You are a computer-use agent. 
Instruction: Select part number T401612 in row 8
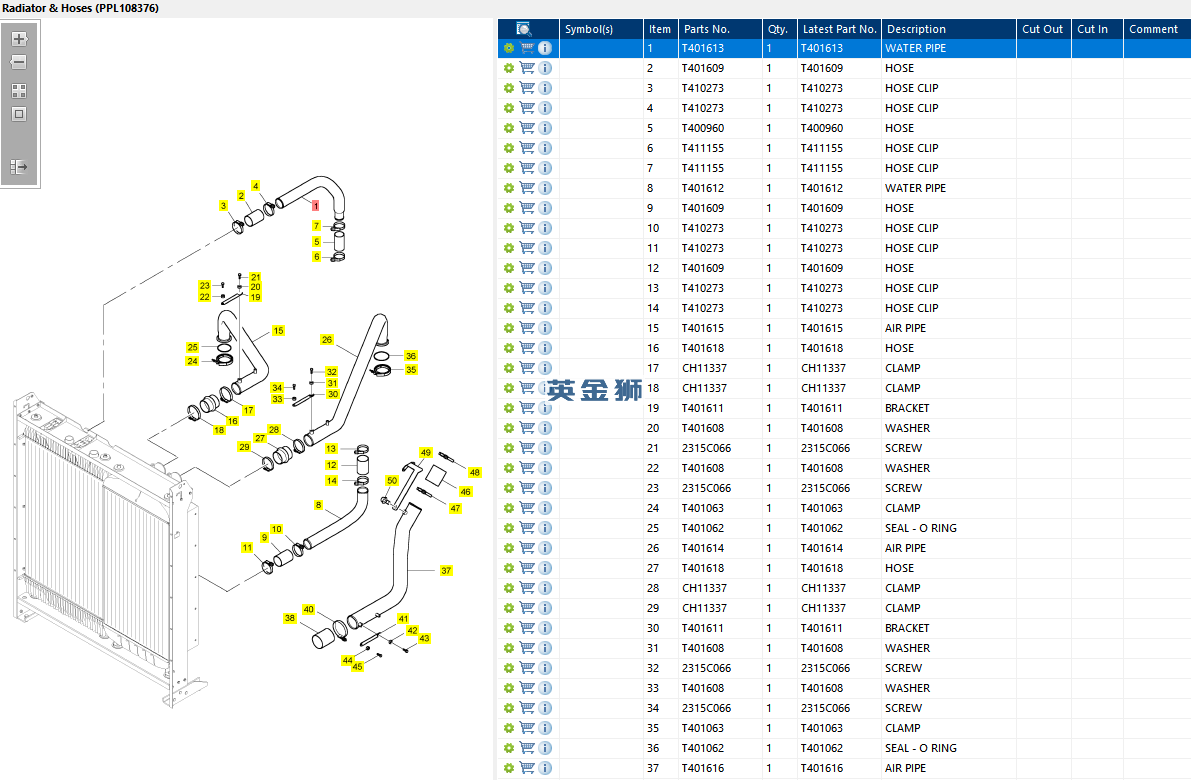click(x=703, y=188)
